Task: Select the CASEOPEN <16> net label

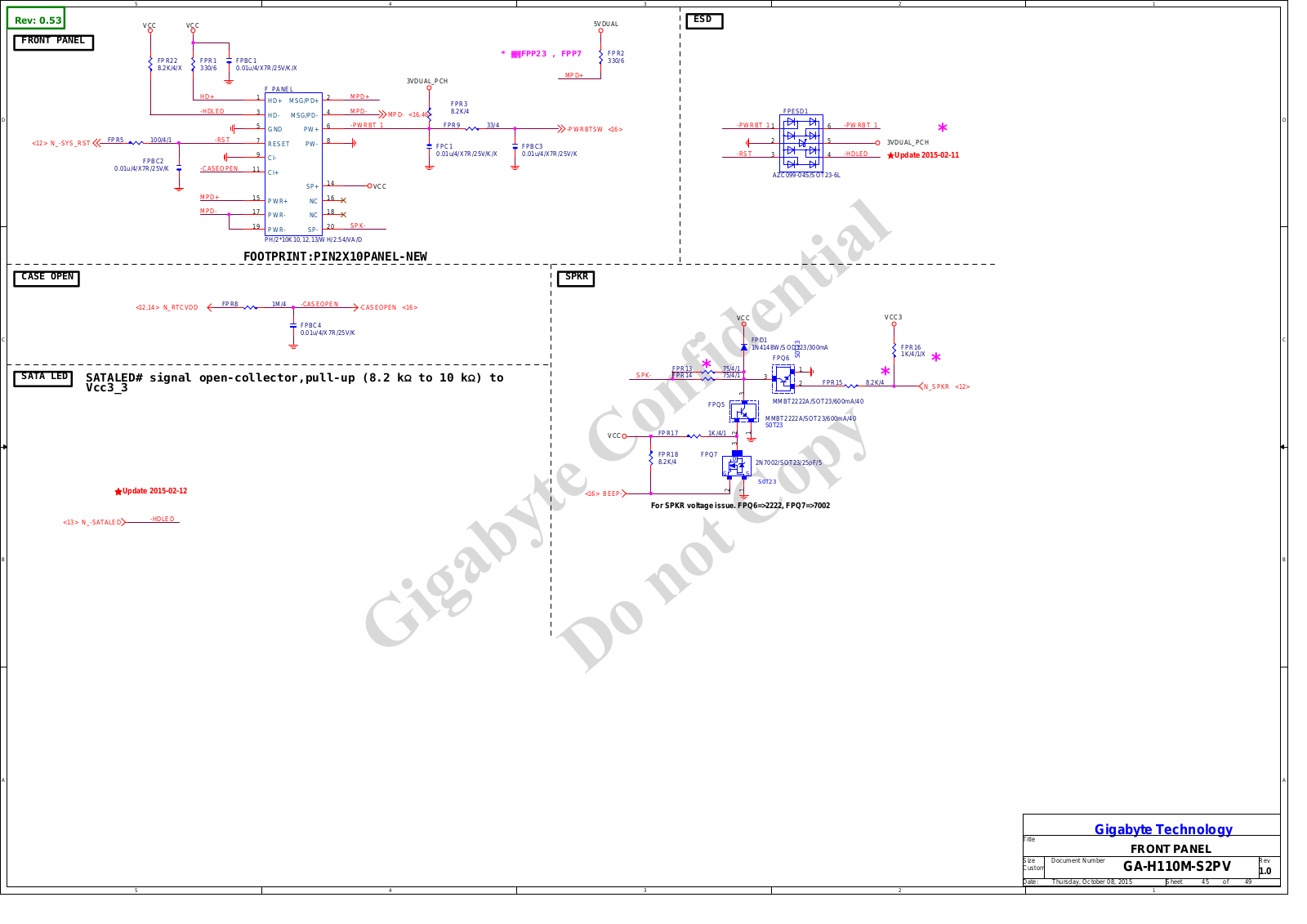Action: (x=390, y=308)
